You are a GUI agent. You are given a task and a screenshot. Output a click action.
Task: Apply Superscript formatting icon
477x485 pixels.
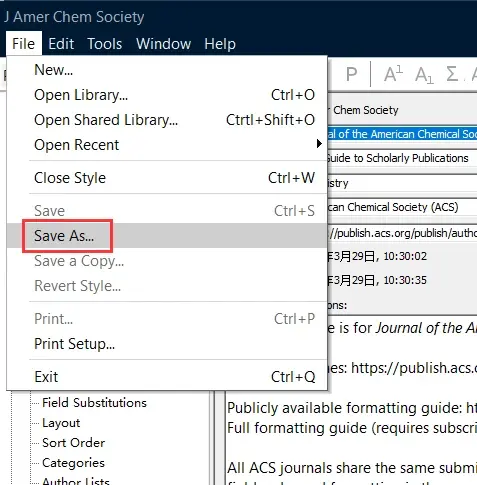393,74
